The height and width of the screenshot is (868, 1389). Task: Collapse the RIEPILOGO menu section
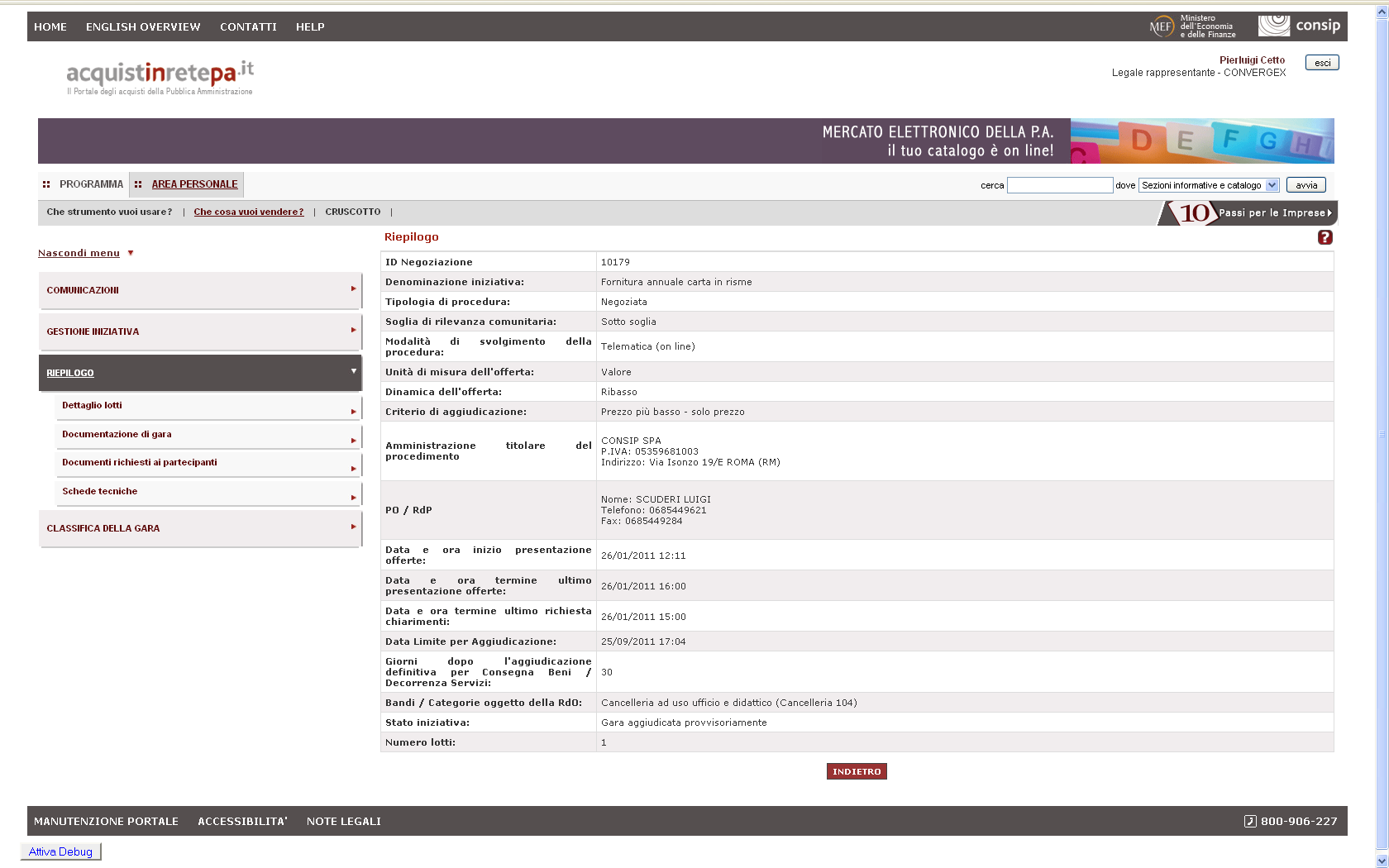click(x=200, y=373)
